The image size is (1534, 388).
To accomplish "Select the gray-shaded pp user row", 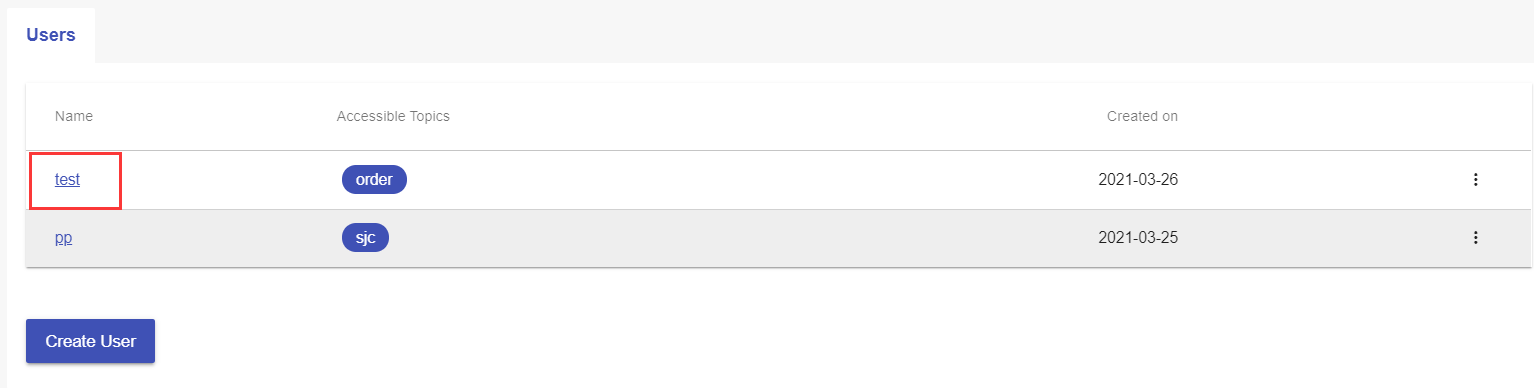I will (778, 238).
